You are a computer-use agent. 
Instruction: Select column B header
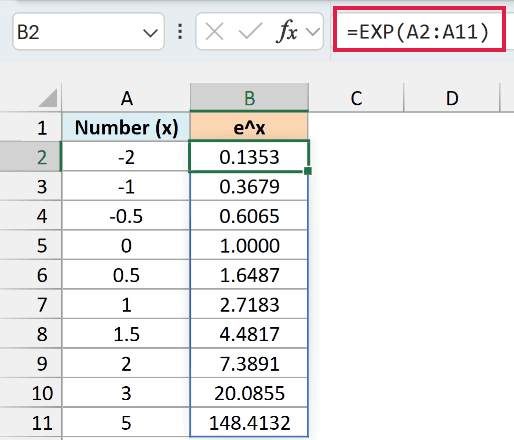click(x=249, y=98)
